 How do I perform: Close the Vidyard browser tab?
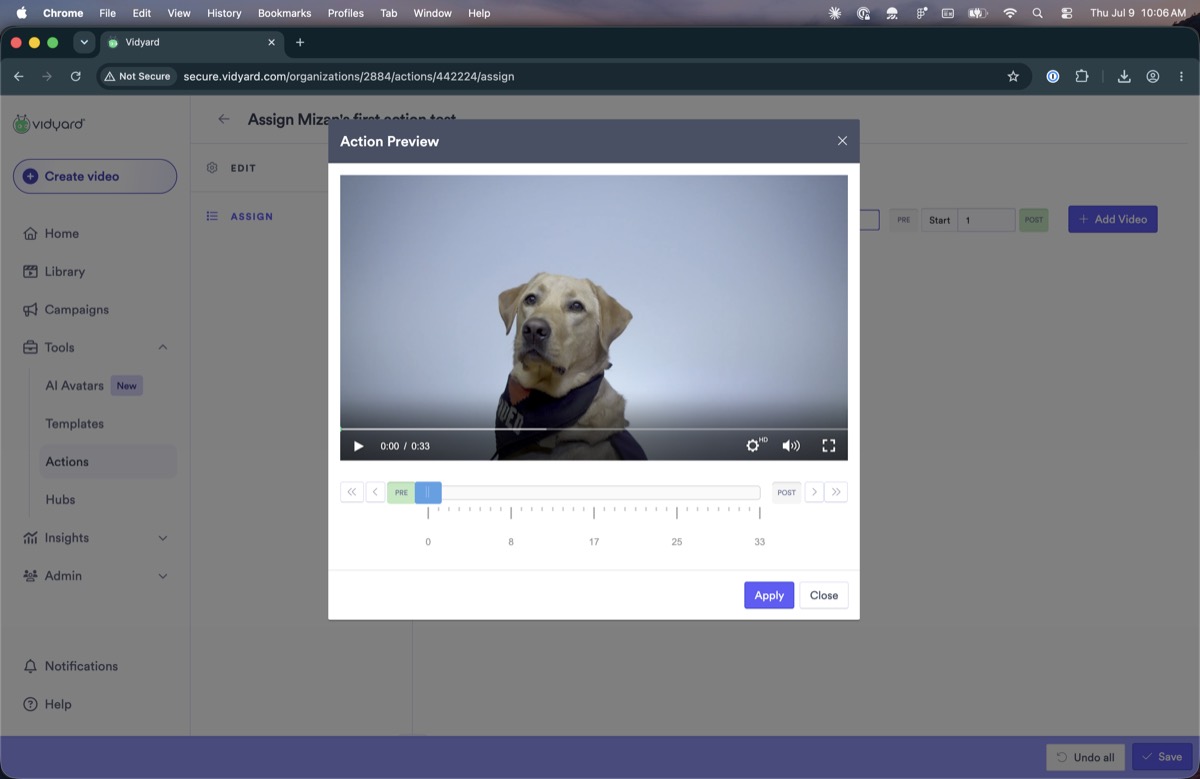tap(272, 42)
